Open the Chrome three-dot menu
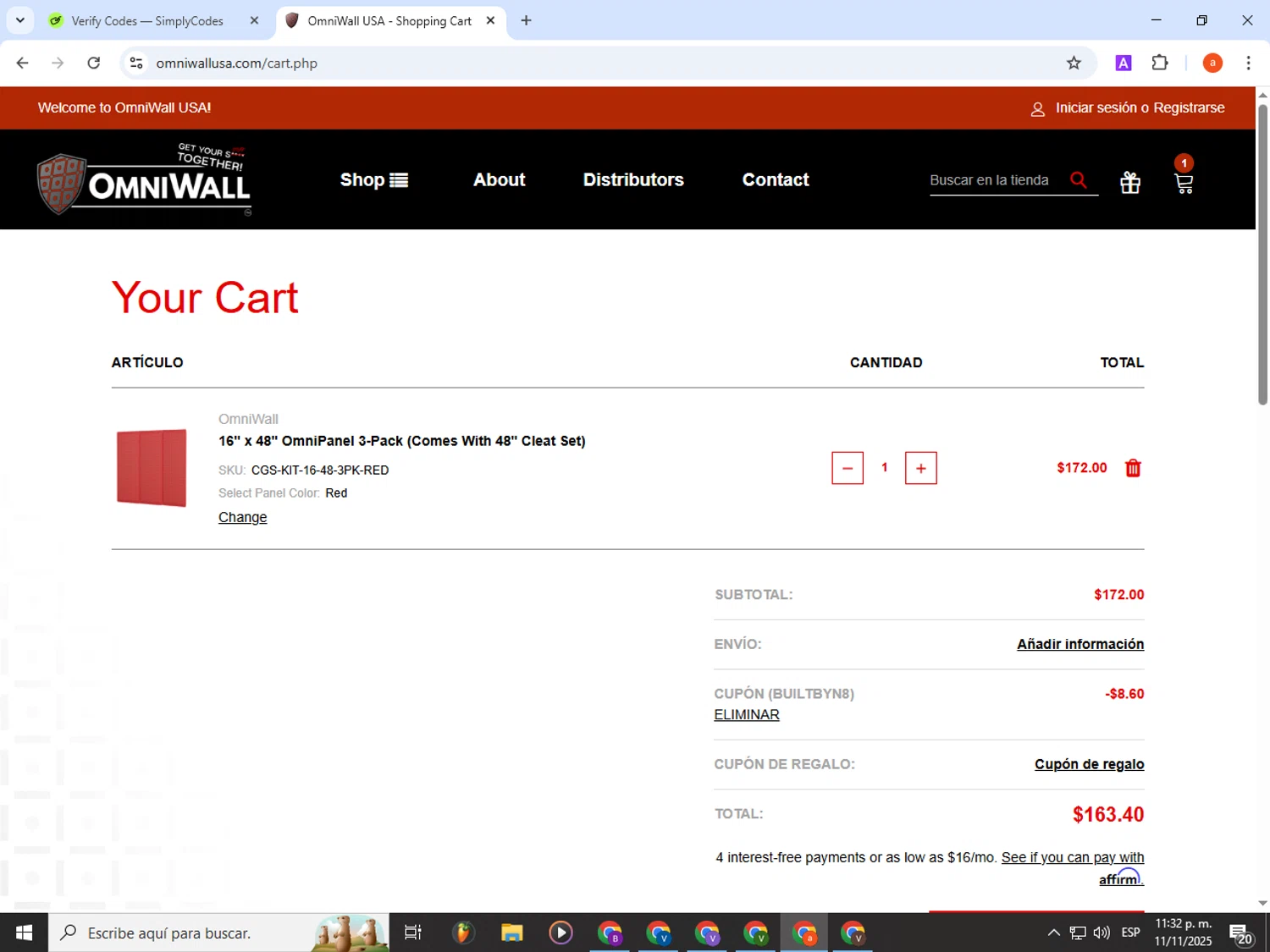Screen dimensions: 1270x952 point(1248,63)
